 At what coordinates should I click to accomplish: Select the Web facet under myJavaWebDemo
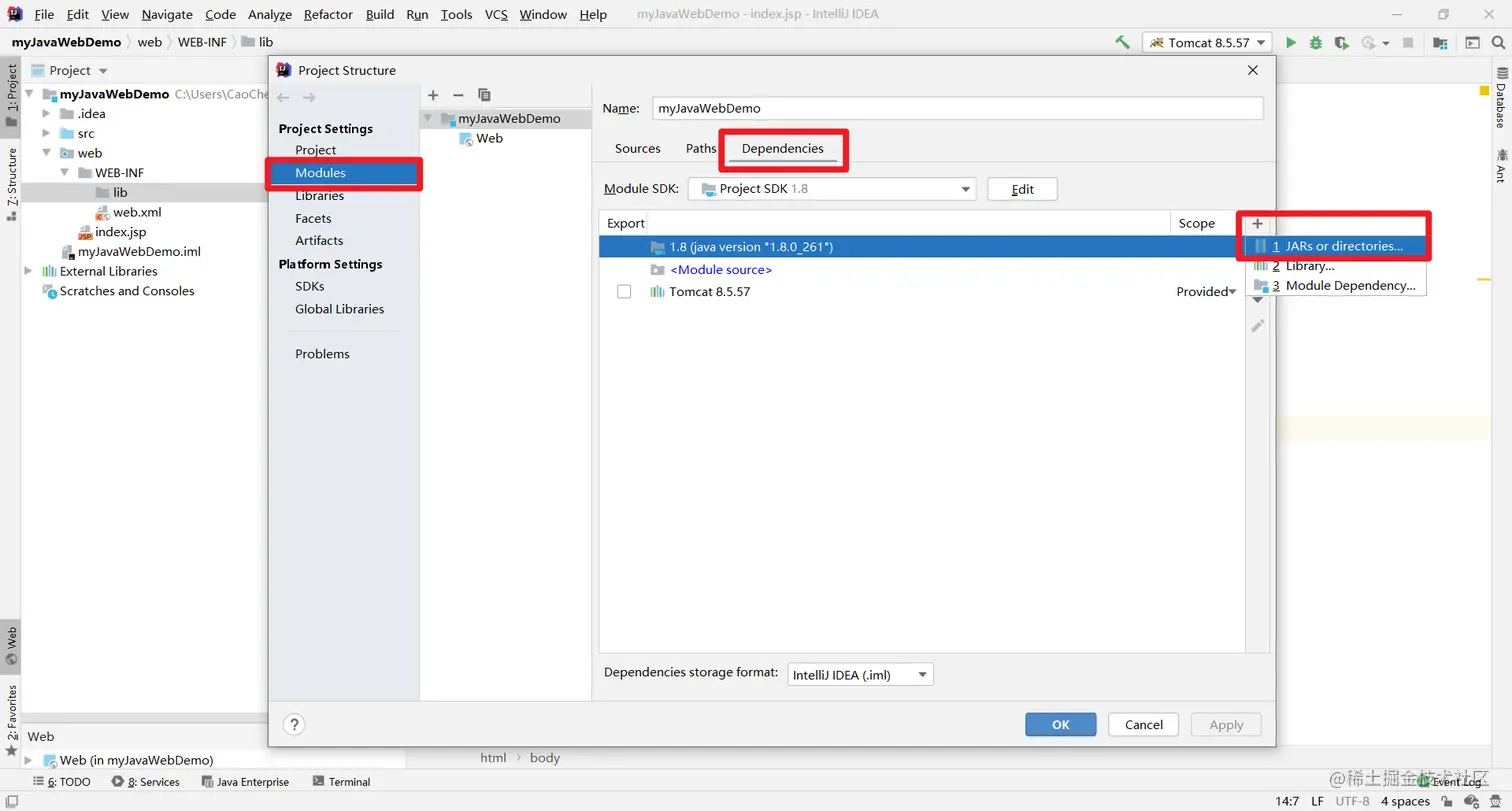(489, 139)
